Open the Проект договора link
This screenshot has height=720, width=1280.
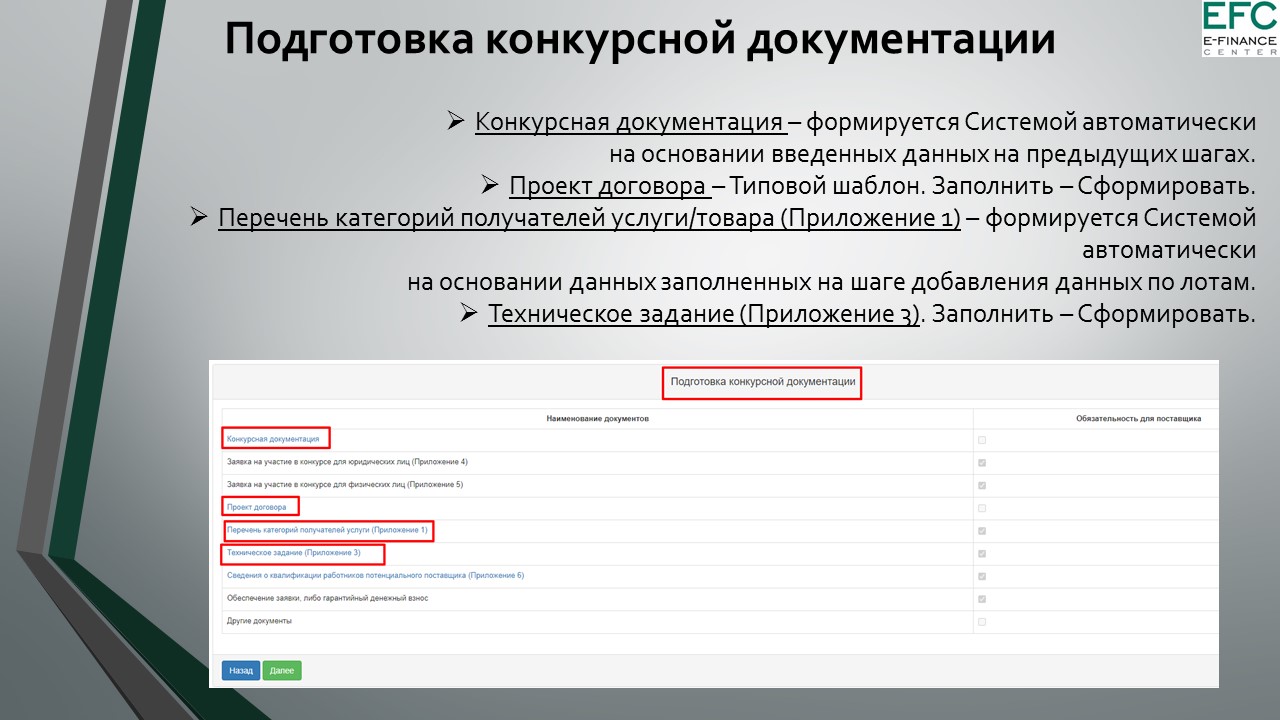[x=257, y=507]
